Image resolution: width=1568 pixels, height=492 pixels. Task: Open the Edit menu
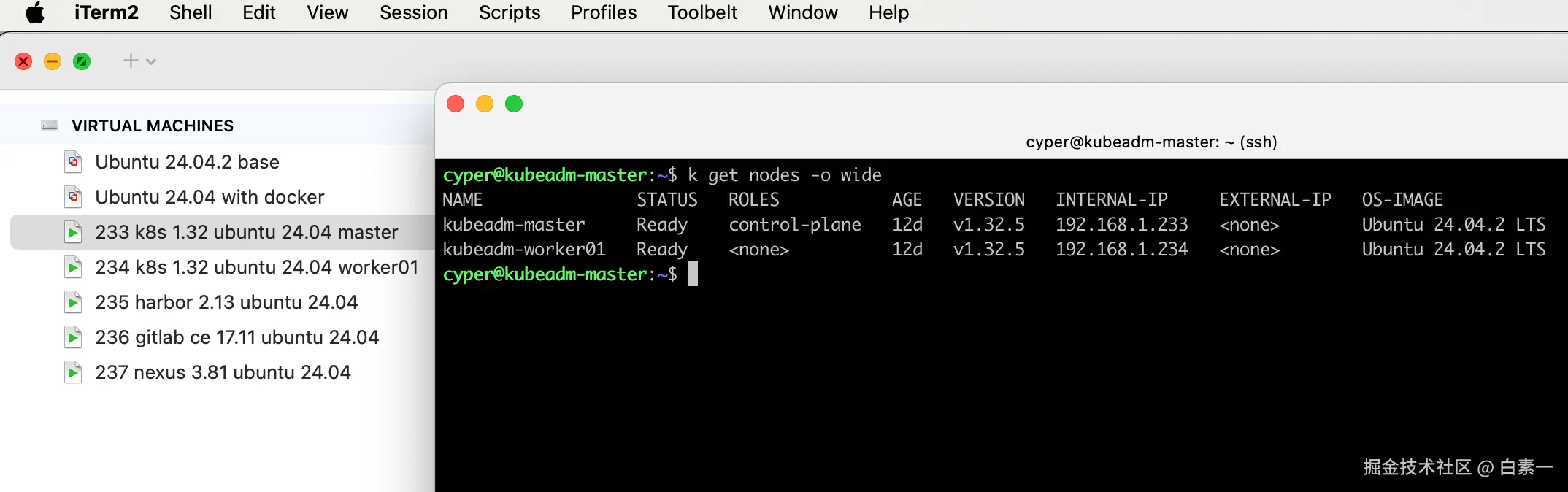(259, 13)
